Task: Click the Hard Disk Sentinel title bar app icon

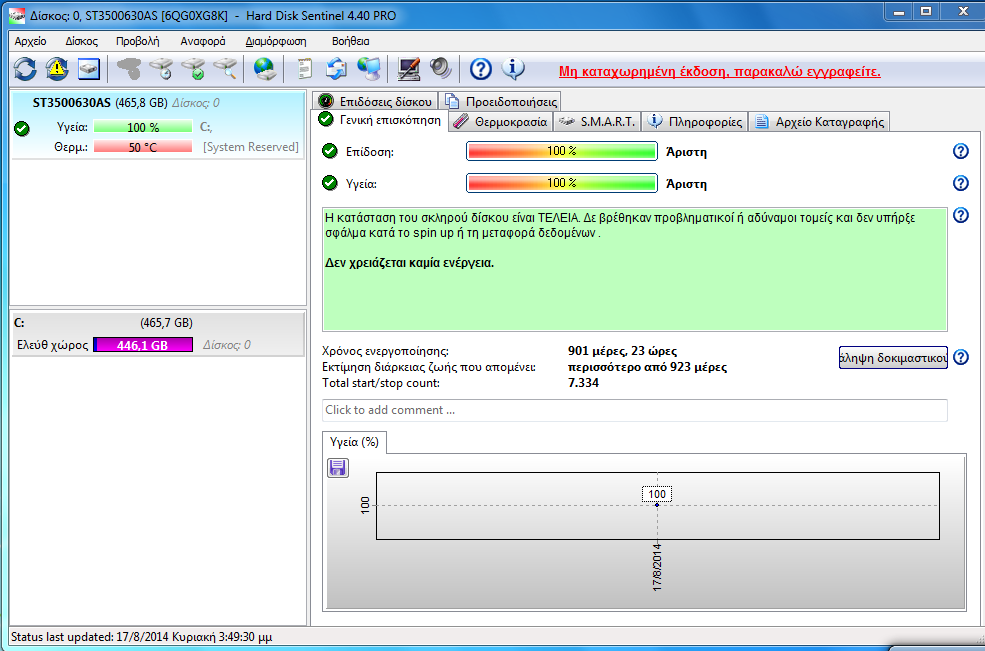Action: pyautogui.click(x=16, y=16)
